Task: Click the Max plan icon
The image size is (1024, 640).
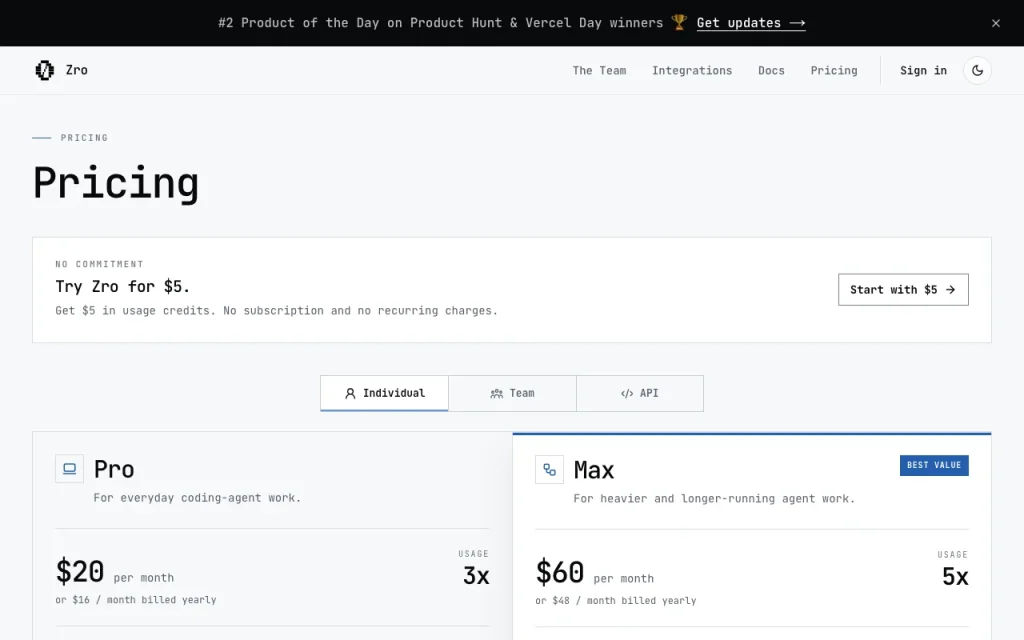Action: [549, 470]
